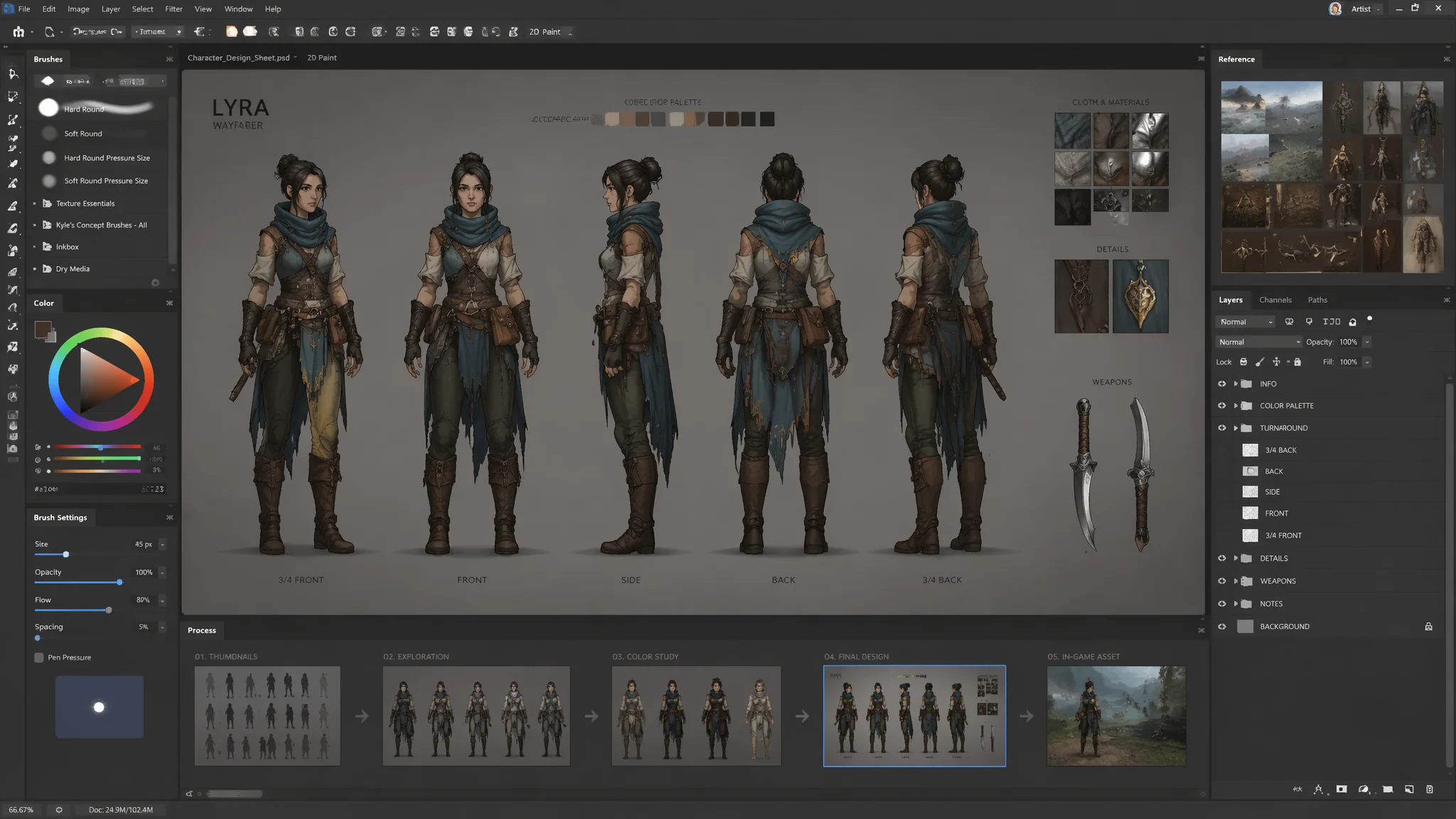Hide the INFO layer group

click(x=1221, y=384)
